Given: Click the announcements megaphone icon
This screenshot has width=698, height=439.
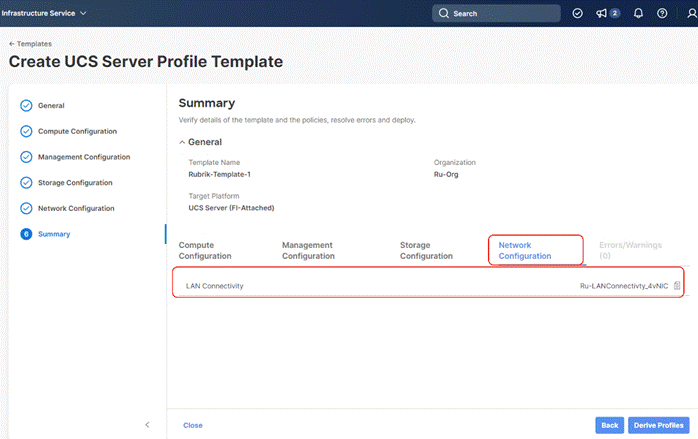Looking at the screenshot, I should click(601, 13).
